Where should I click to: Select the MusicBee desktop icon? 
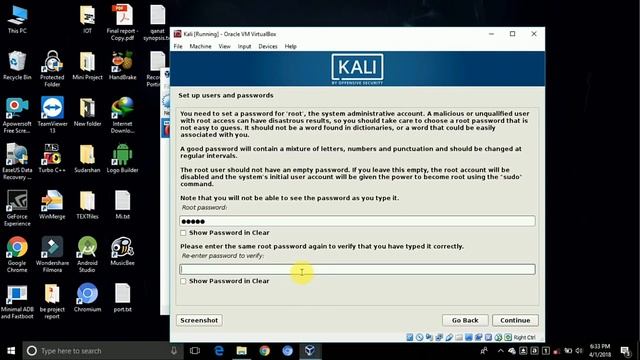click(x=122, y=251)
